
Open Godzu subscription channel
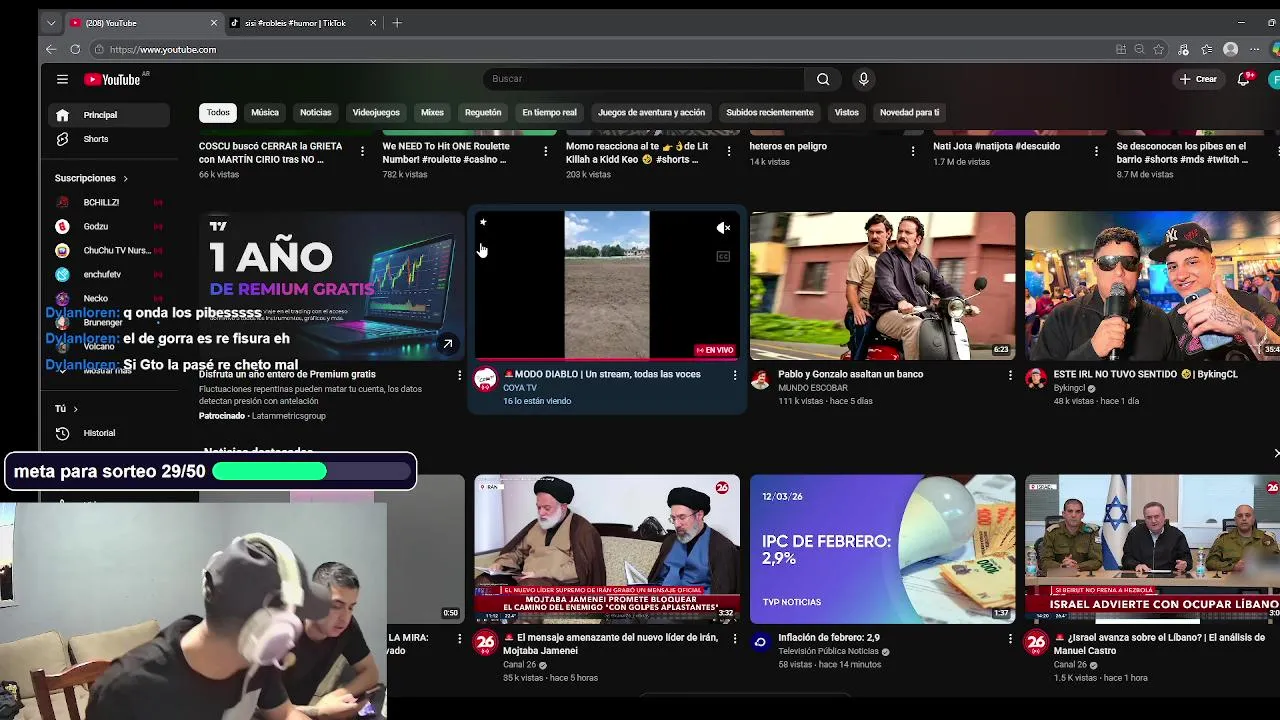click(x=109, y=226)
